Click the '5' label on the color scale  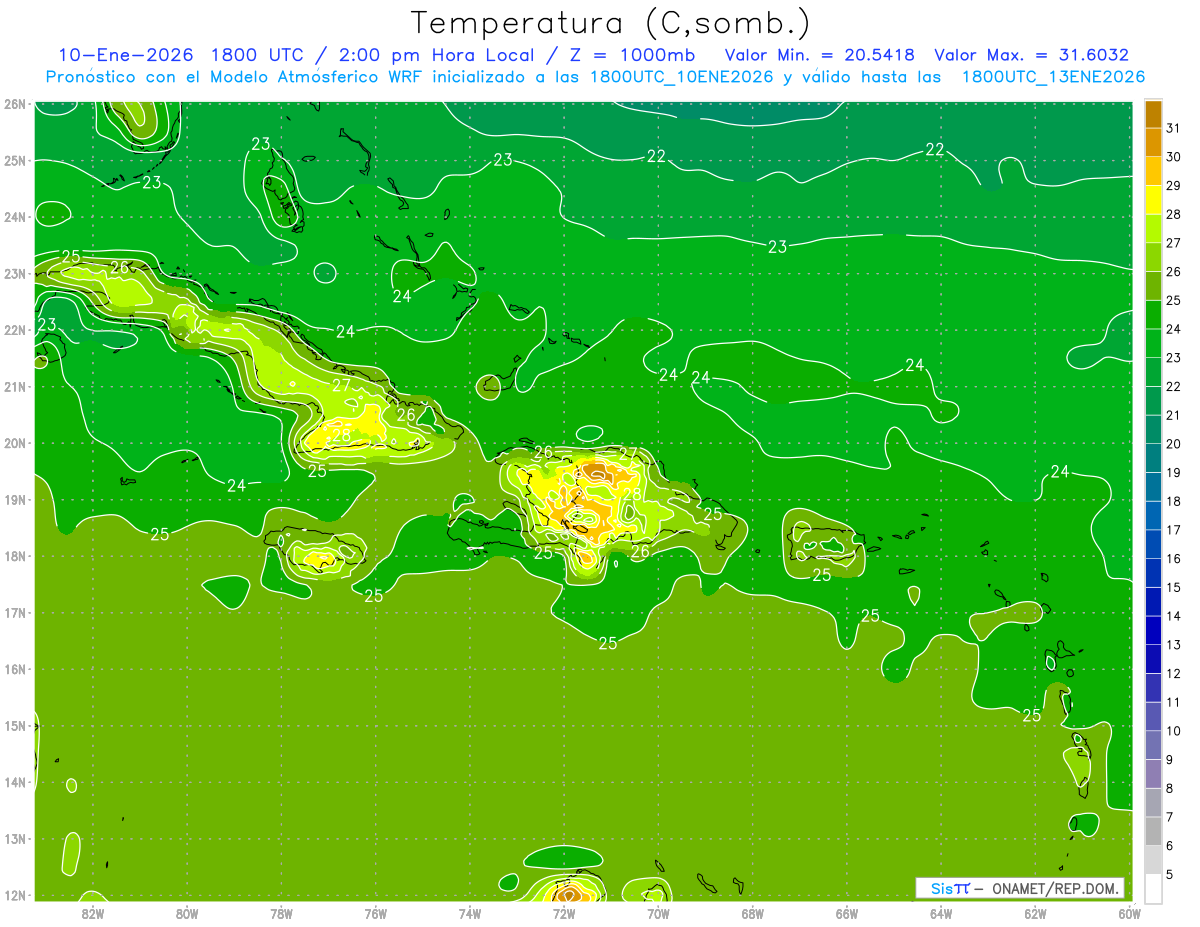coord(1170,875)
